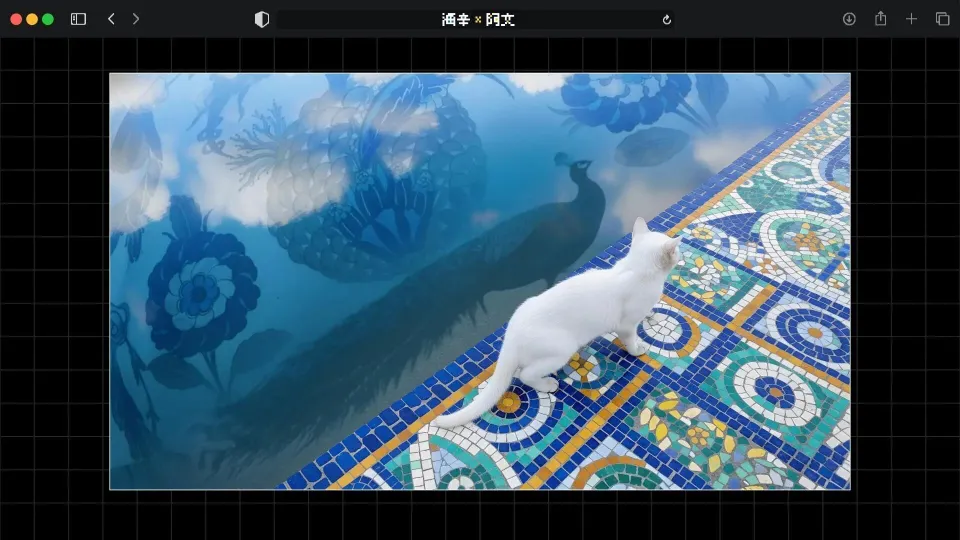Open the privacy report shield icon
This screenshot has height=540, width=960.
pyautogui.click(x=262, y=19)
